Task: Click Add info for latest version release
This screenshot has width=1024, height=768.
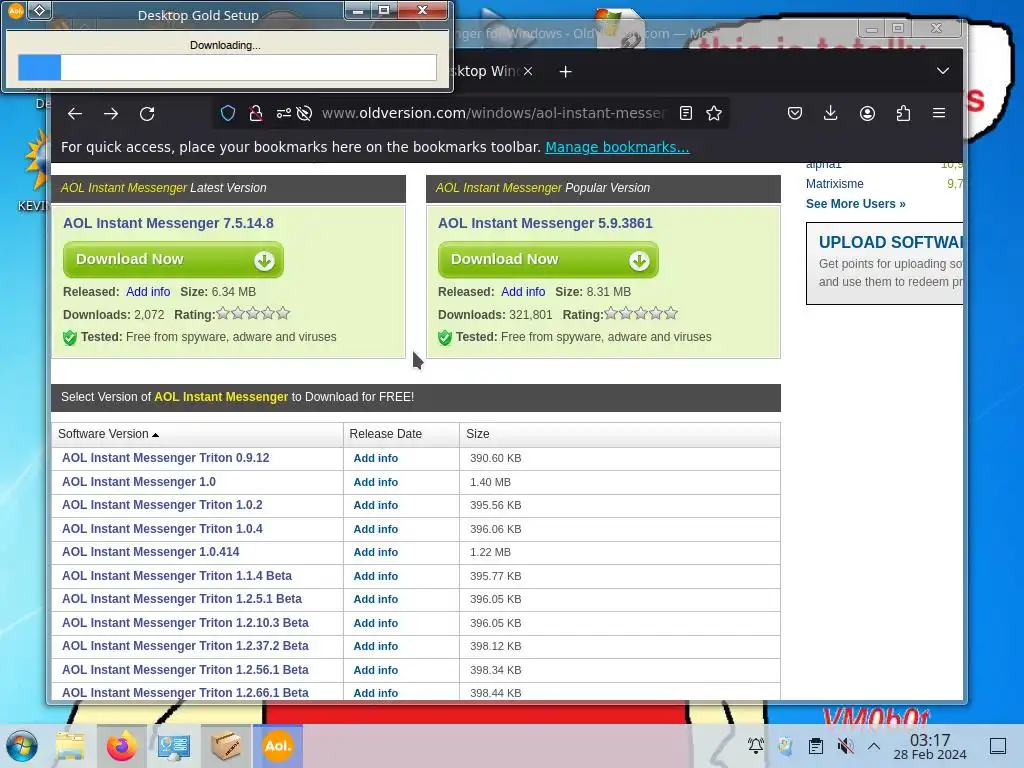Action: (148, 292)
